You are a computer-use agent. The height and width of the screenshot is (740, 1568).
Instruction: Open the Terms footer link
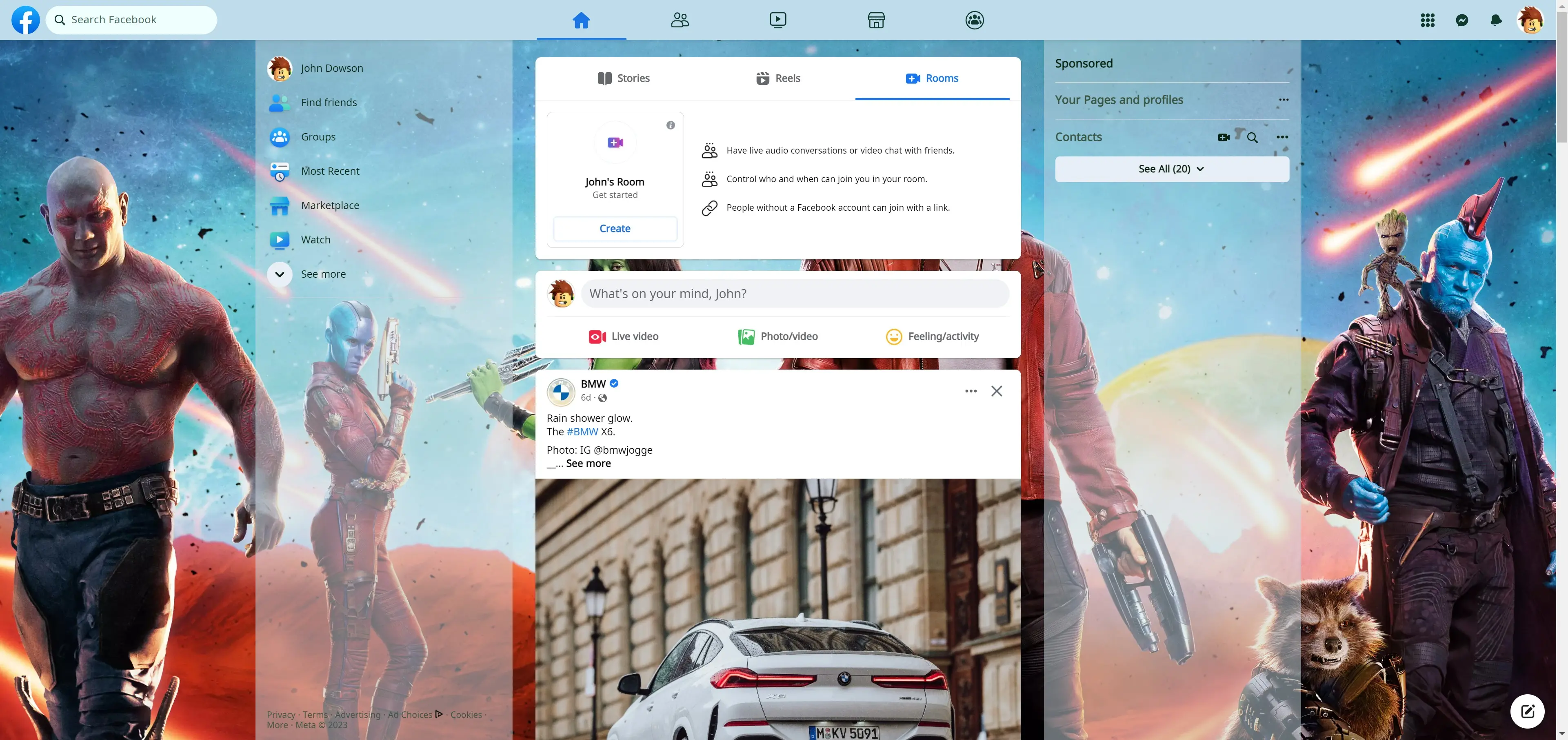click(315, 714)
